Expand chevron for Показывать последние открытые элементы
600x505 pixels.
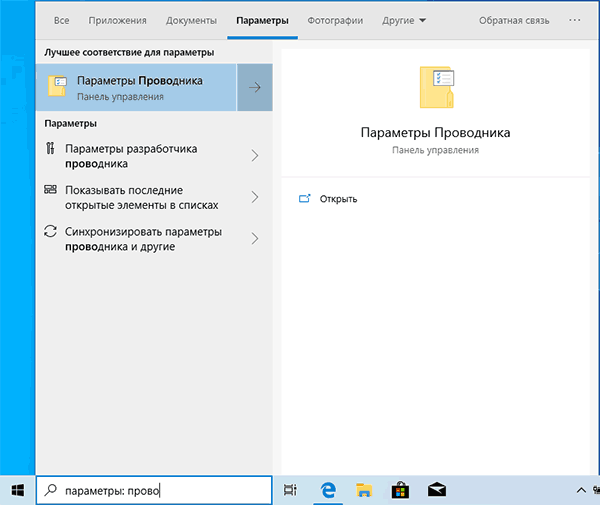(x=255, y=197)
